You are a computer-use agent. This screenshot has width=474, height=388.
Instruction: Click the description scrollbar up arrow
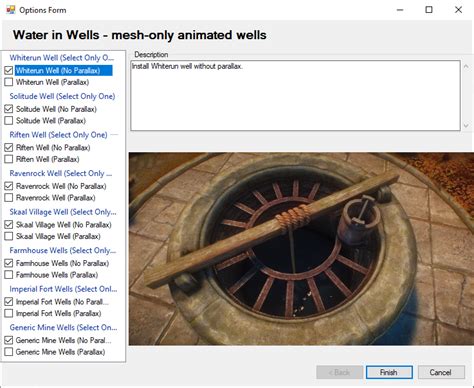click(x=466, y=67)
